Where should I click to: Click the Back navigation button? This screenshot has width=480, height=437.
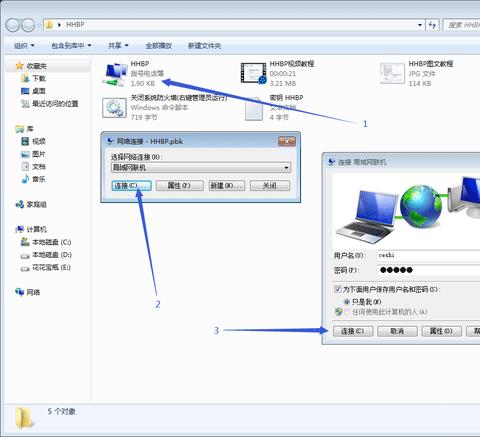13,25
